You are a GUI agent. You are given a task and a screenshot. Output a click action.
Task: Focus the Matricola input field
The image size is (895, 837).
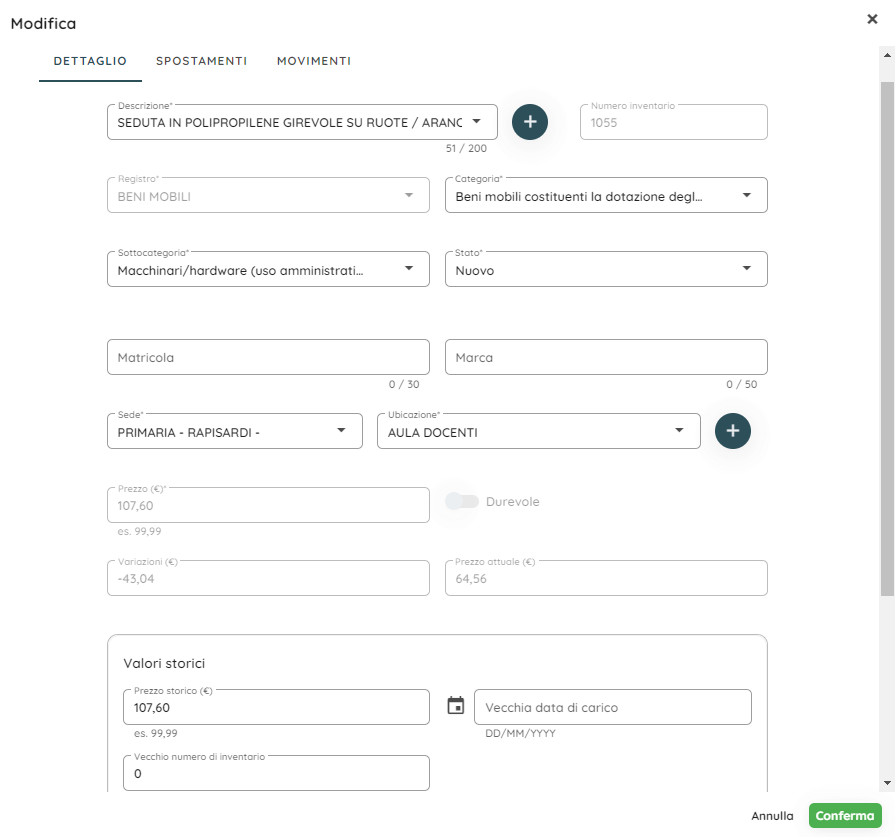(x=268, y=357)
